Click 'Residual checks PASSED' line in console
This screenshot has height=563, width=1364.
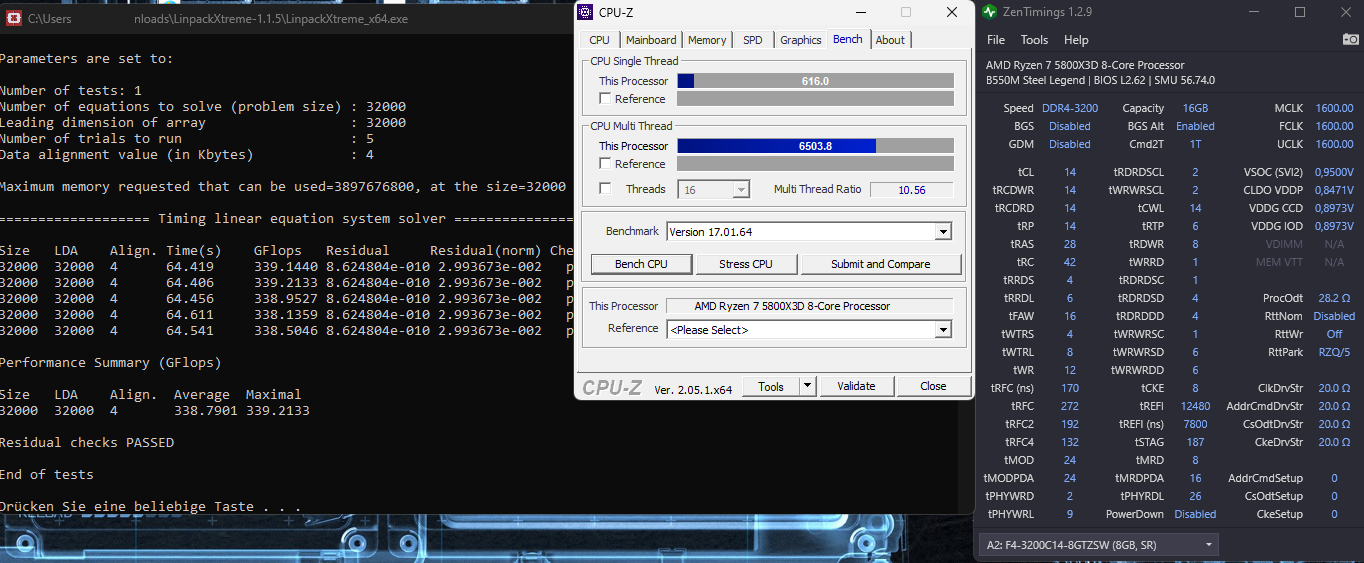click(x=87, y=442)
